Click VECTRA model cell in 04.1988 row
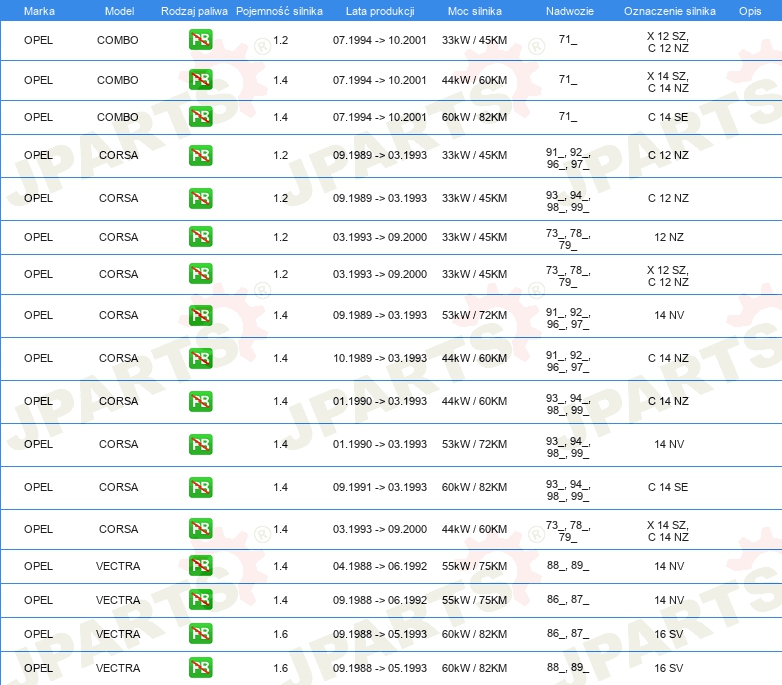782x685 pixels. coord(118,566)
